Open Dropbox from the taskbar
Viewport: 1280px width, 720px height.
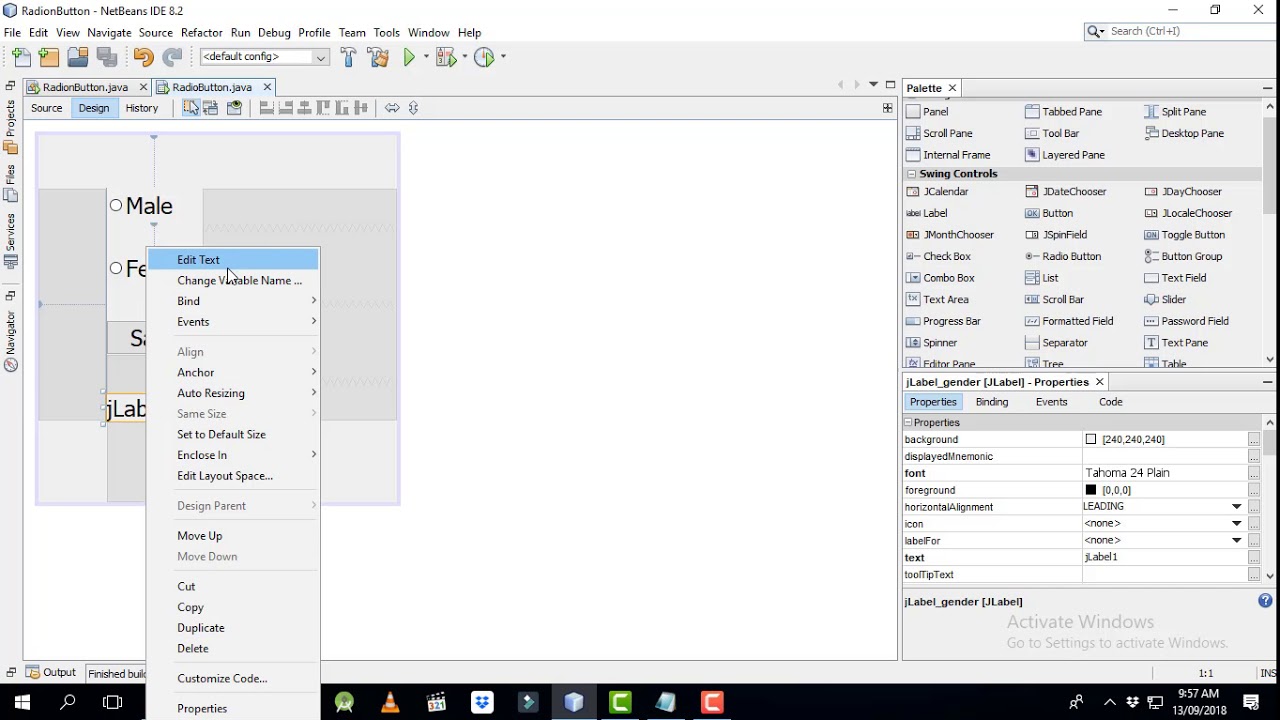pos(482,702)
